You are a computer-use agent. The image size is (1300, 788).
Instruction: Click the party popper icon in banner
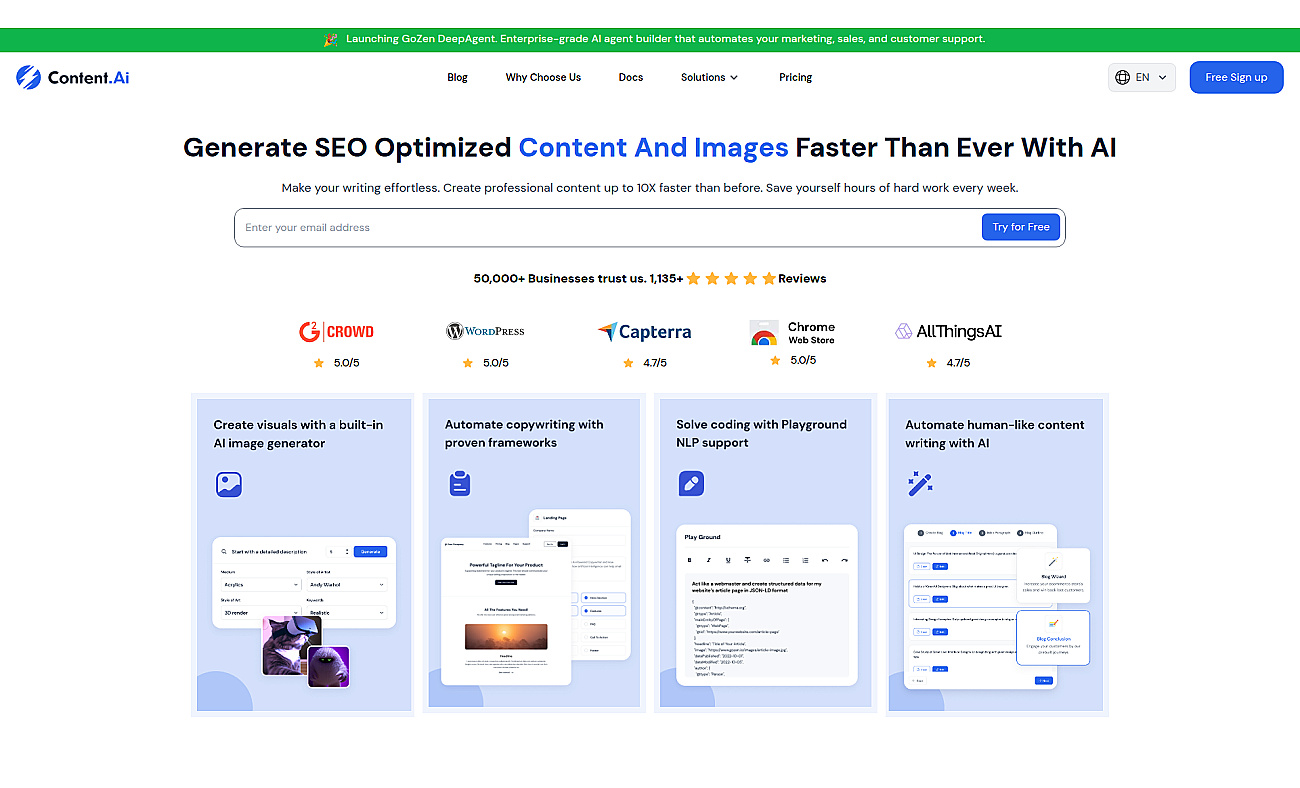coord(331,39)
